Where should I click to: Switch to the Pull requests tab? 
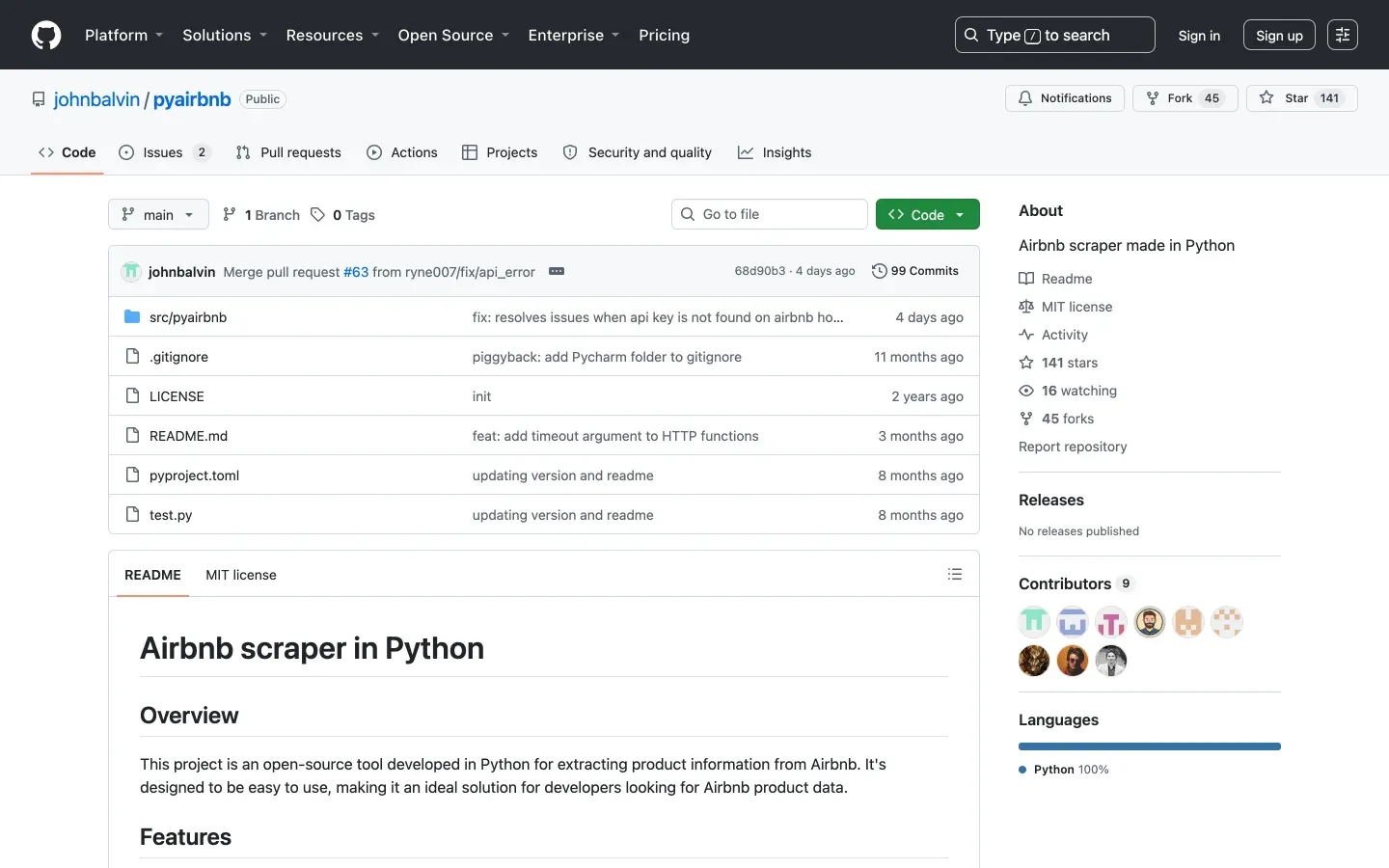(x=288, y=152)
